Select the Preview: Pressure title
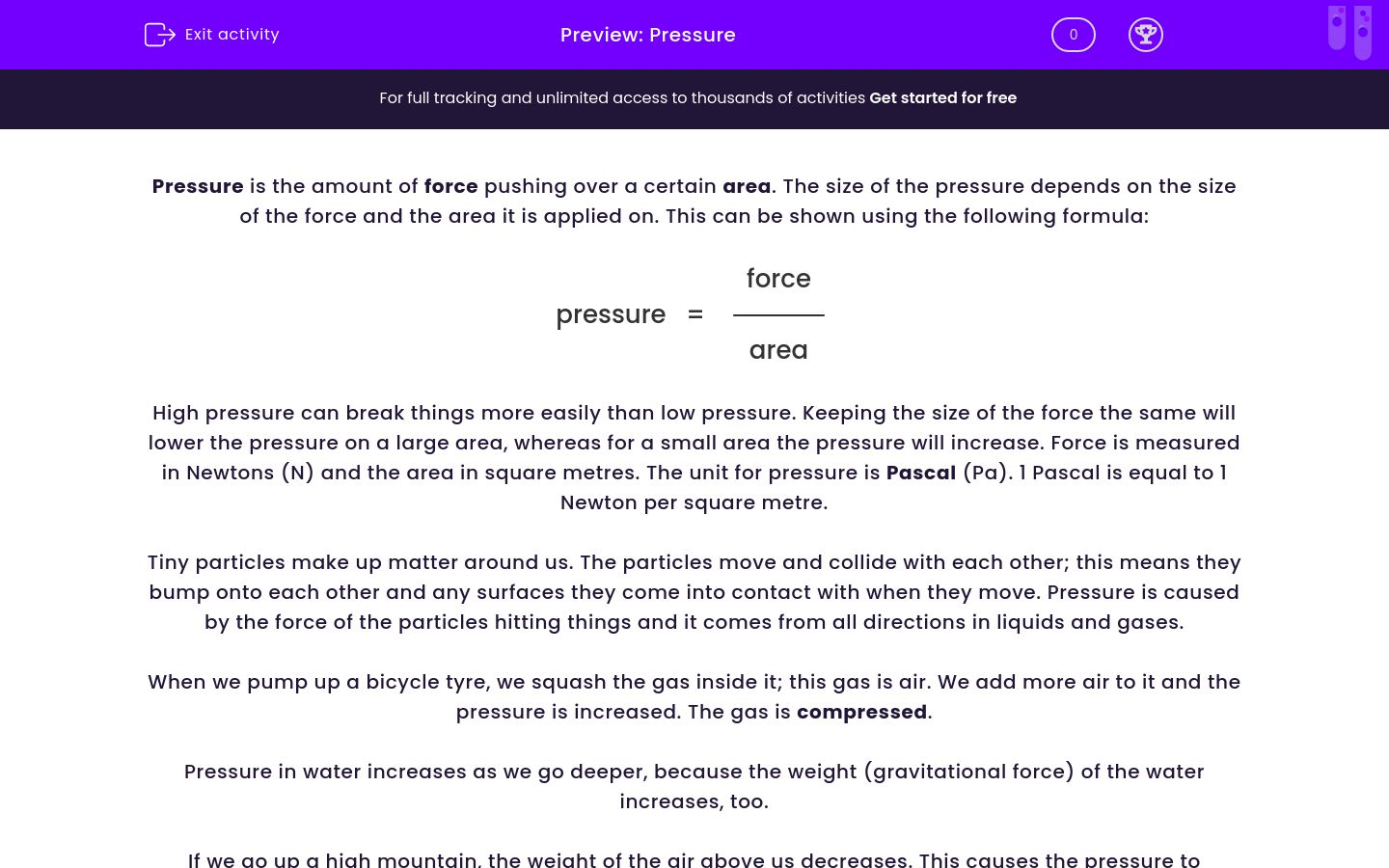Image resolution: width=1389 pixels, height=868 pixels. coord(648,35)
